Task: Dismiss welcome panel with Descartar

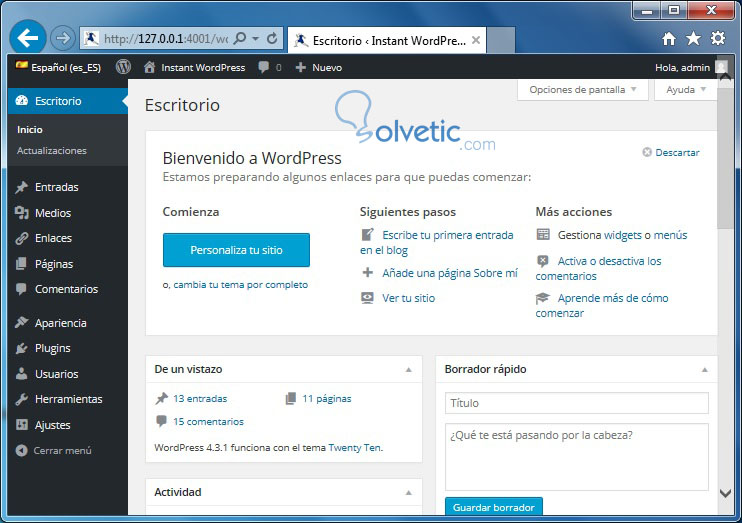Action: pos(671,152)
